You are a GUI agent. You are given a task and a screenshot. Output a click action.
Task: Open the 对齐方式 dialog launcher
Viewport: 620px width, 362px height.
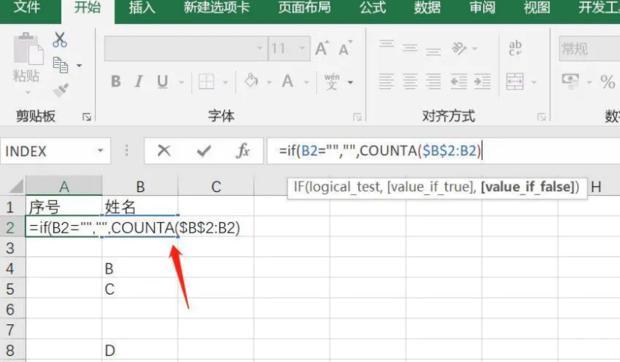(x=541, y=117)
